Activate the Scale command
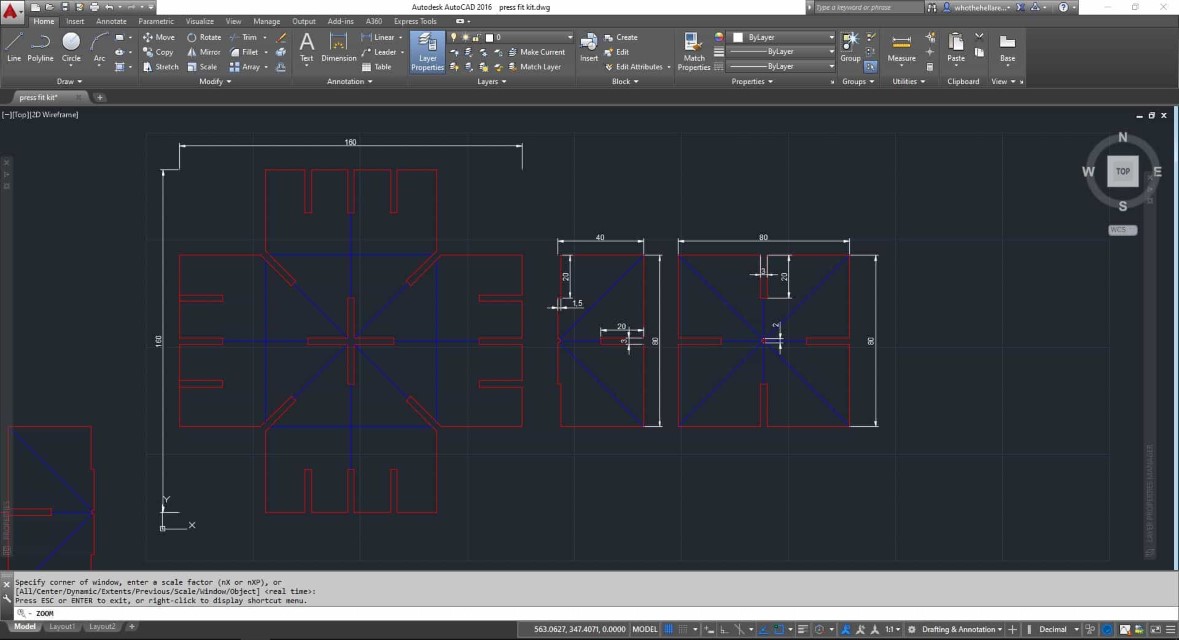The image size is (1179, 640). coord(202,67)
